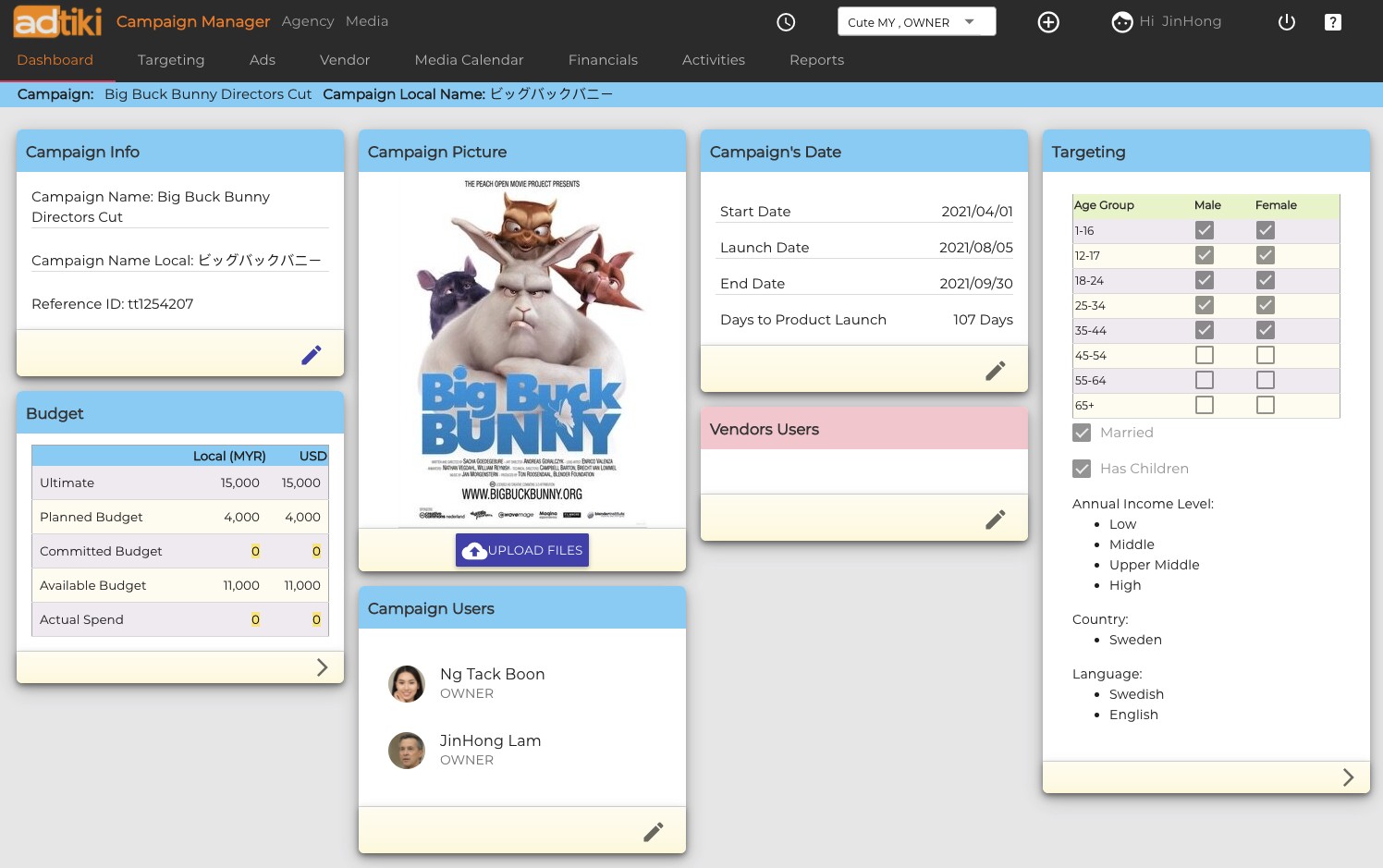Open the Agency section
This screenshot has height=868, width=1383.
(x=308, y=21)
